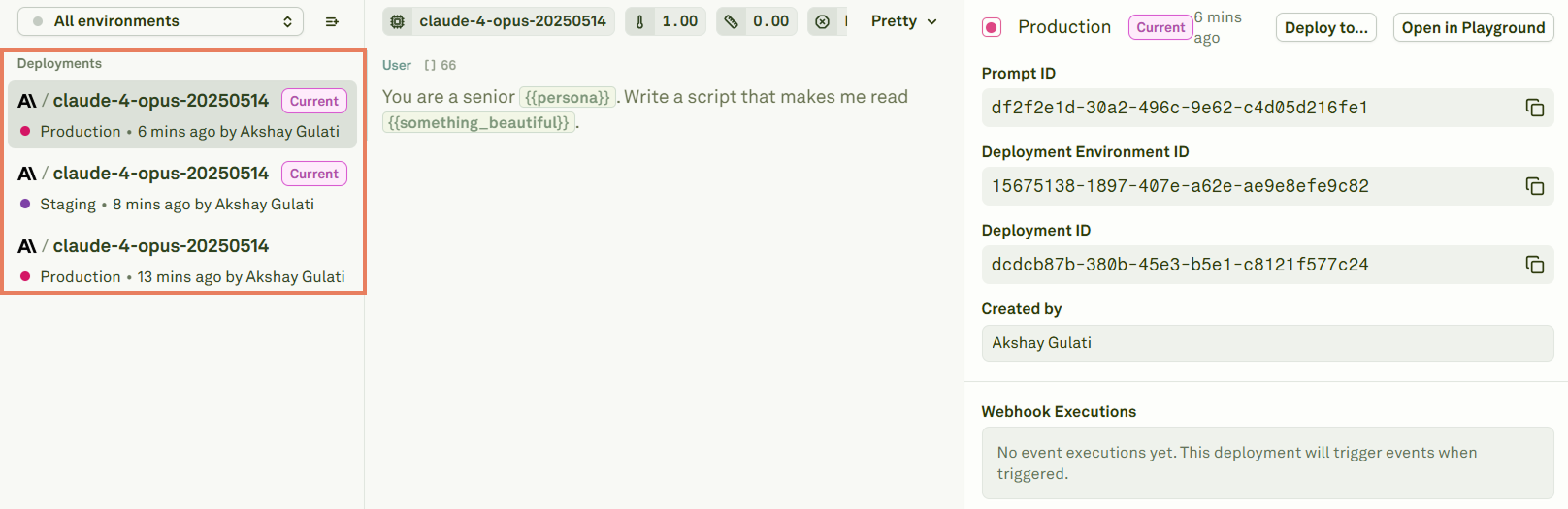This screenshot has width=1568, height=509.
Task: Click the Deployment ID field dcdcb87b
Action: pyautogui.click(x=1267, y=265)
